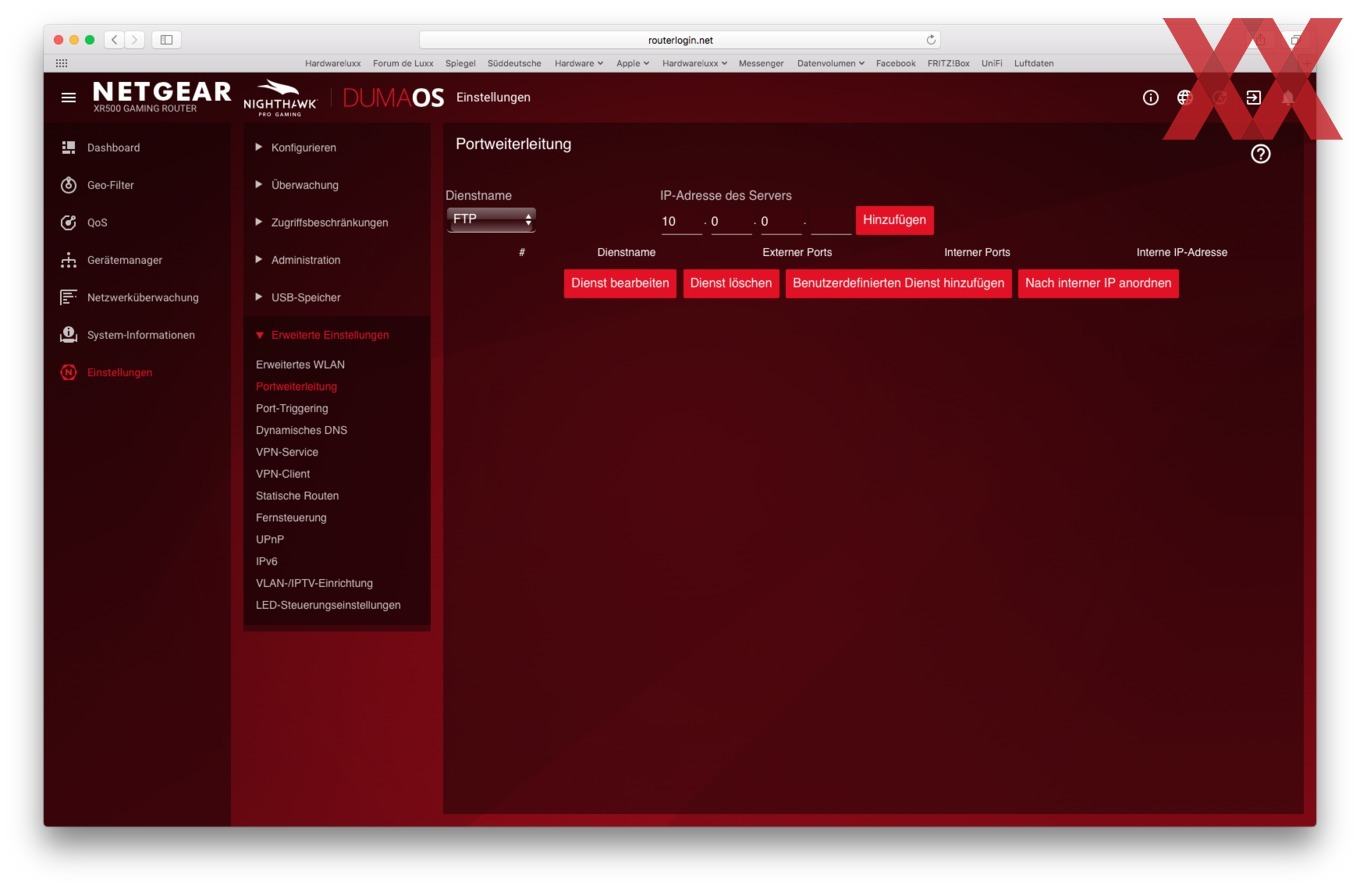Image resolution: width=1360 pixels, height=889 pixels.
Task: Click Nach interner IP anordnen button
Action: pyautogui.click(x=1098, y=284)
